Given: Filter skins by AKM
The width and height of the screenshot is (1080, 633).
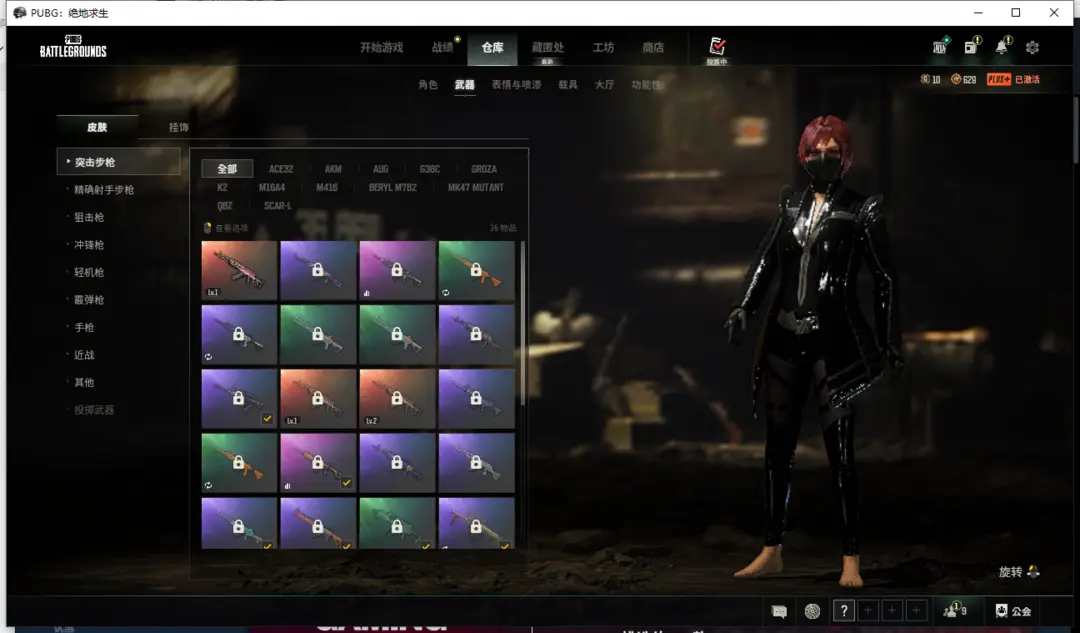Looking at the screenshot, I should coord(333,169).
